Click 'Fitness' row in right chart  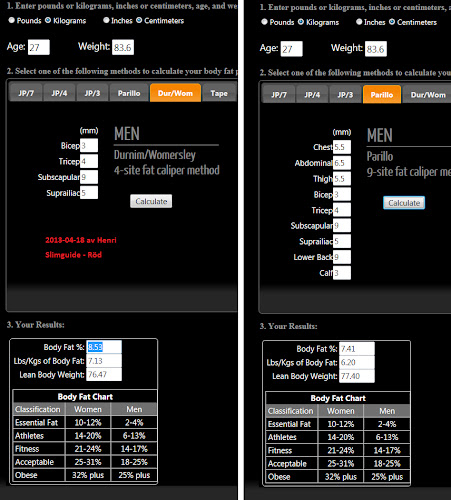(x=338, y=450)
